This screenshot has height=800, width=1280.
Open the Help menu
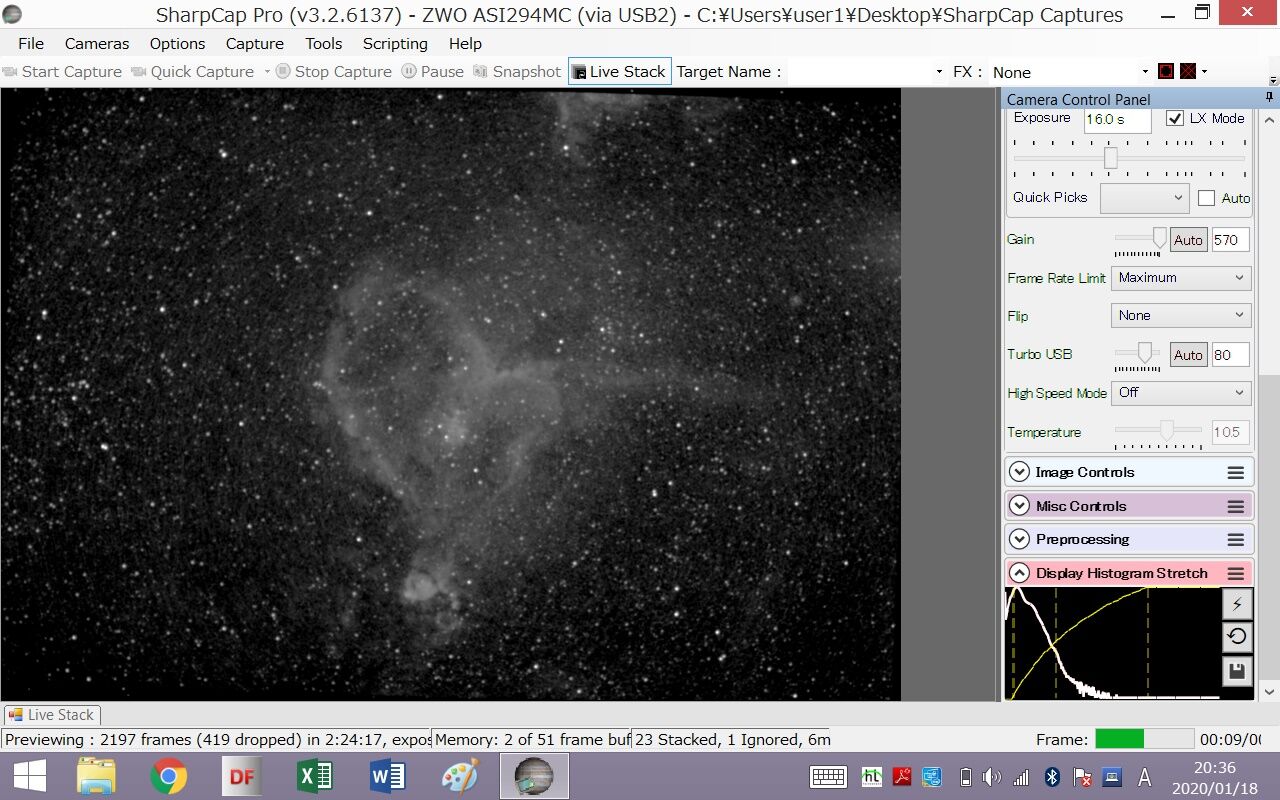click(465, 43)
